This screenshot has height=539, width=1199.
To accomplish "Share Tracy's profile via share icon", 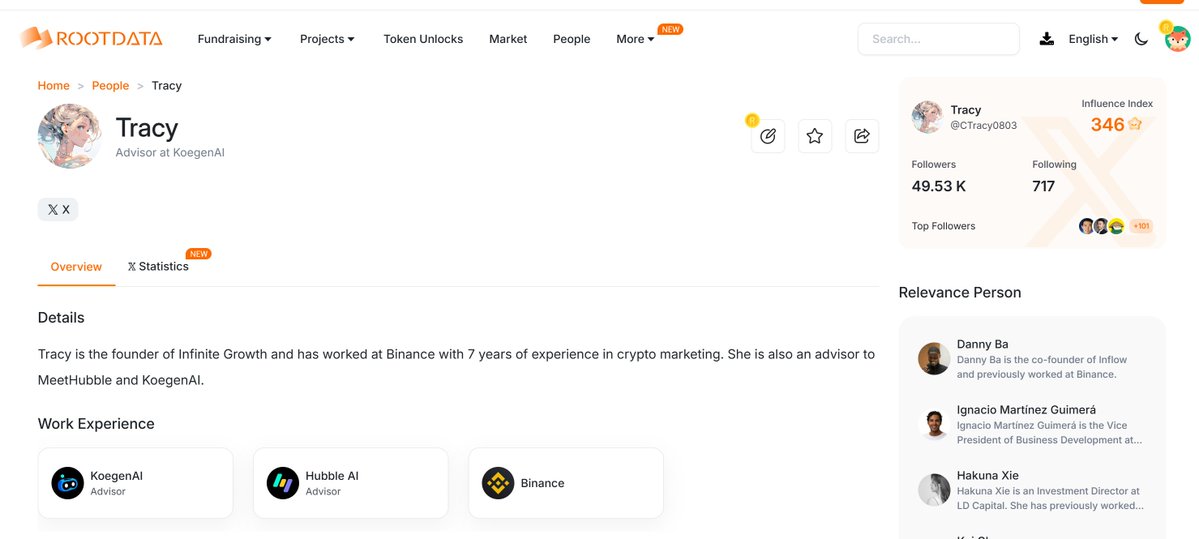I will [862, 136].
